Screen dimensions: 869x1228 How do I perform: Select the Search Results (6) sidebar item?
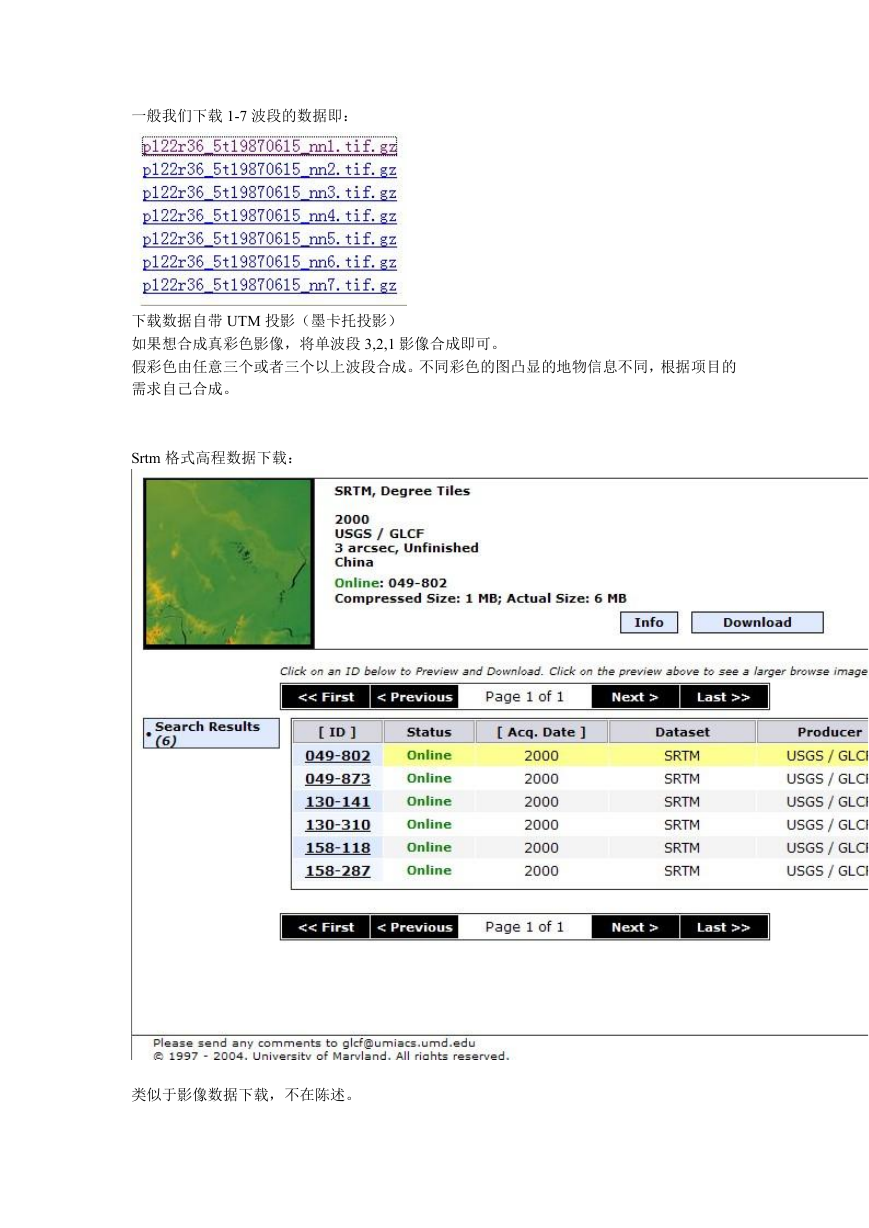tap(211, 733)
